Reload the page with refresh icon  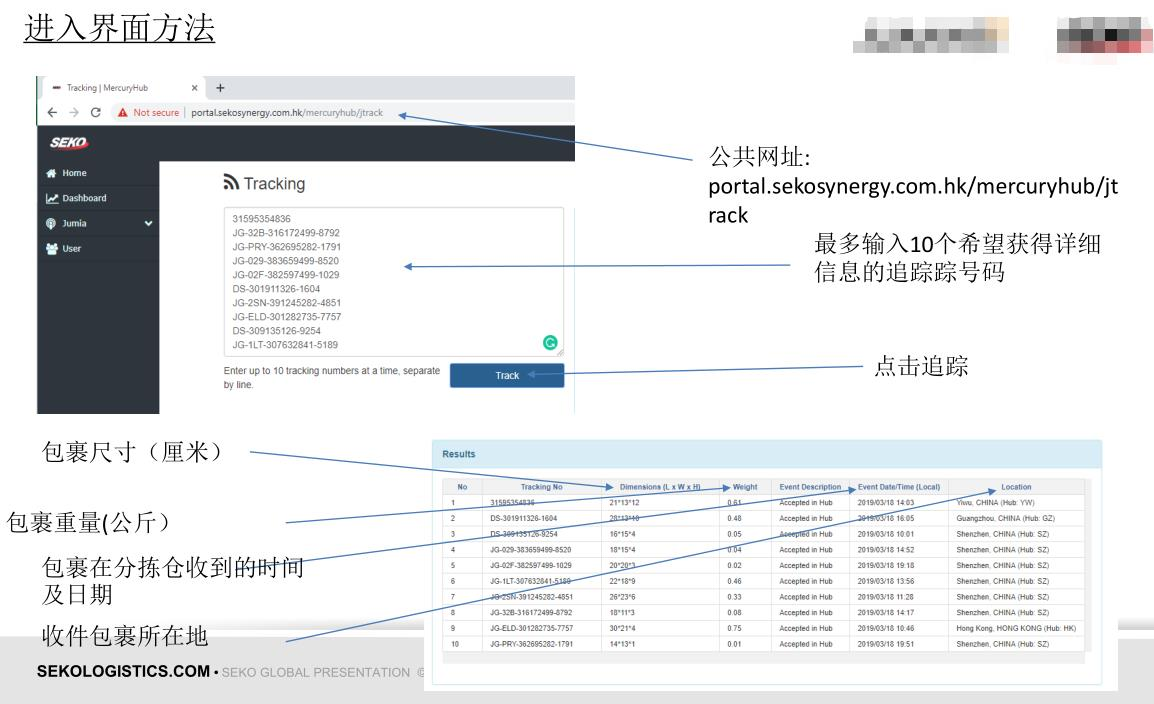click(96, 113)
